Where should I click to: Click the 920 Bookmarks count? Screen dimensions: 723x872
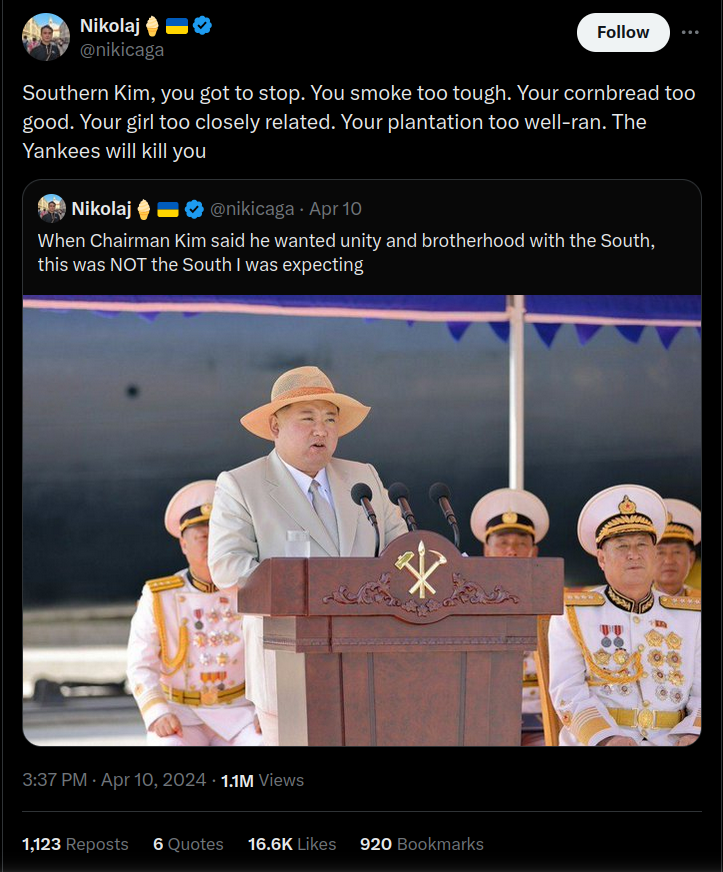tap(421, 844)
